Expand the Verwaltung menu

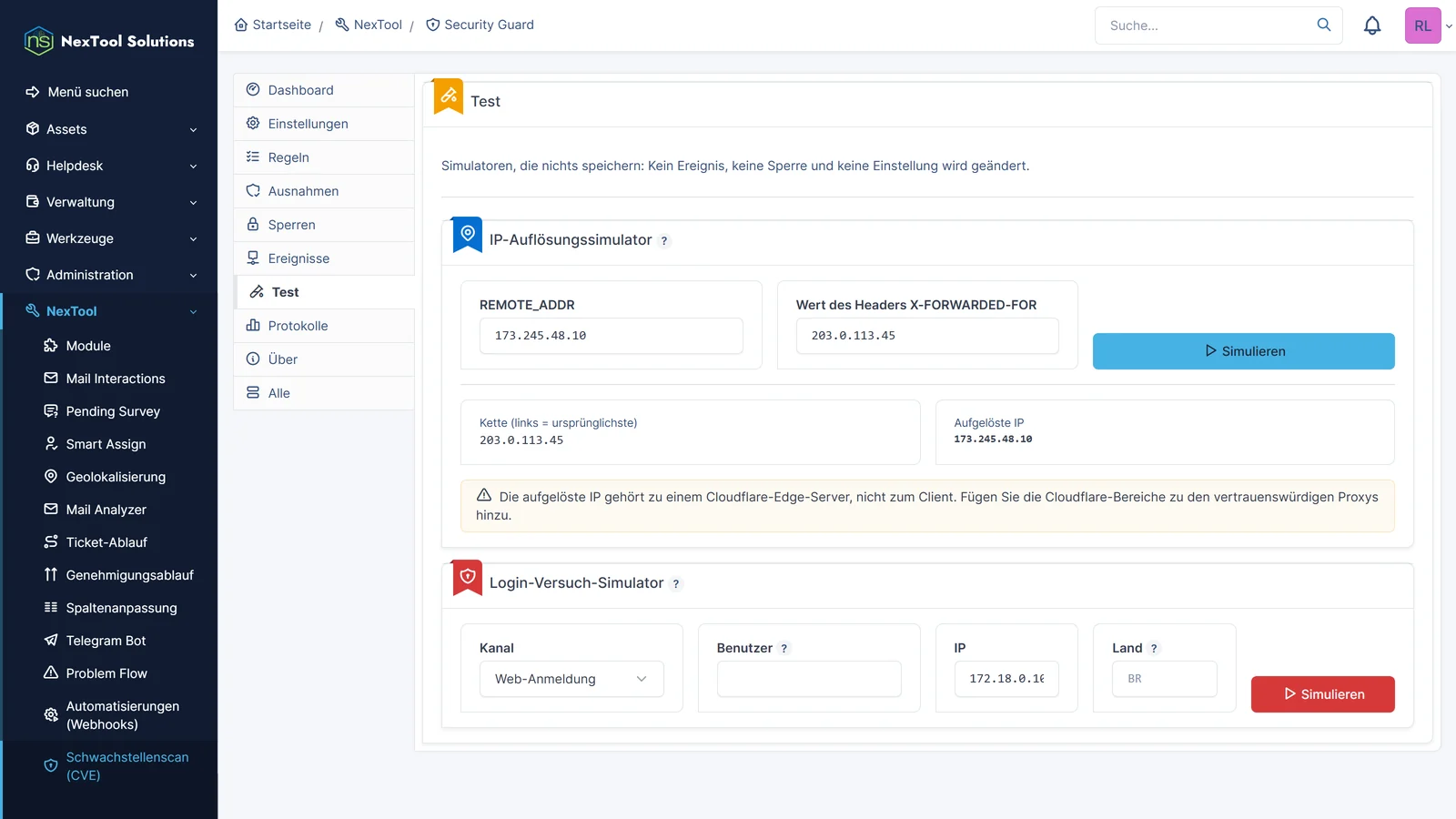point(109,202)
